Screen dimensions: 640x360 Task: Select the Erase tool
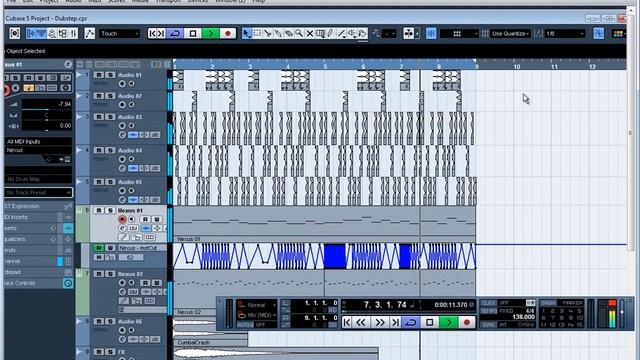click(289, 33)
